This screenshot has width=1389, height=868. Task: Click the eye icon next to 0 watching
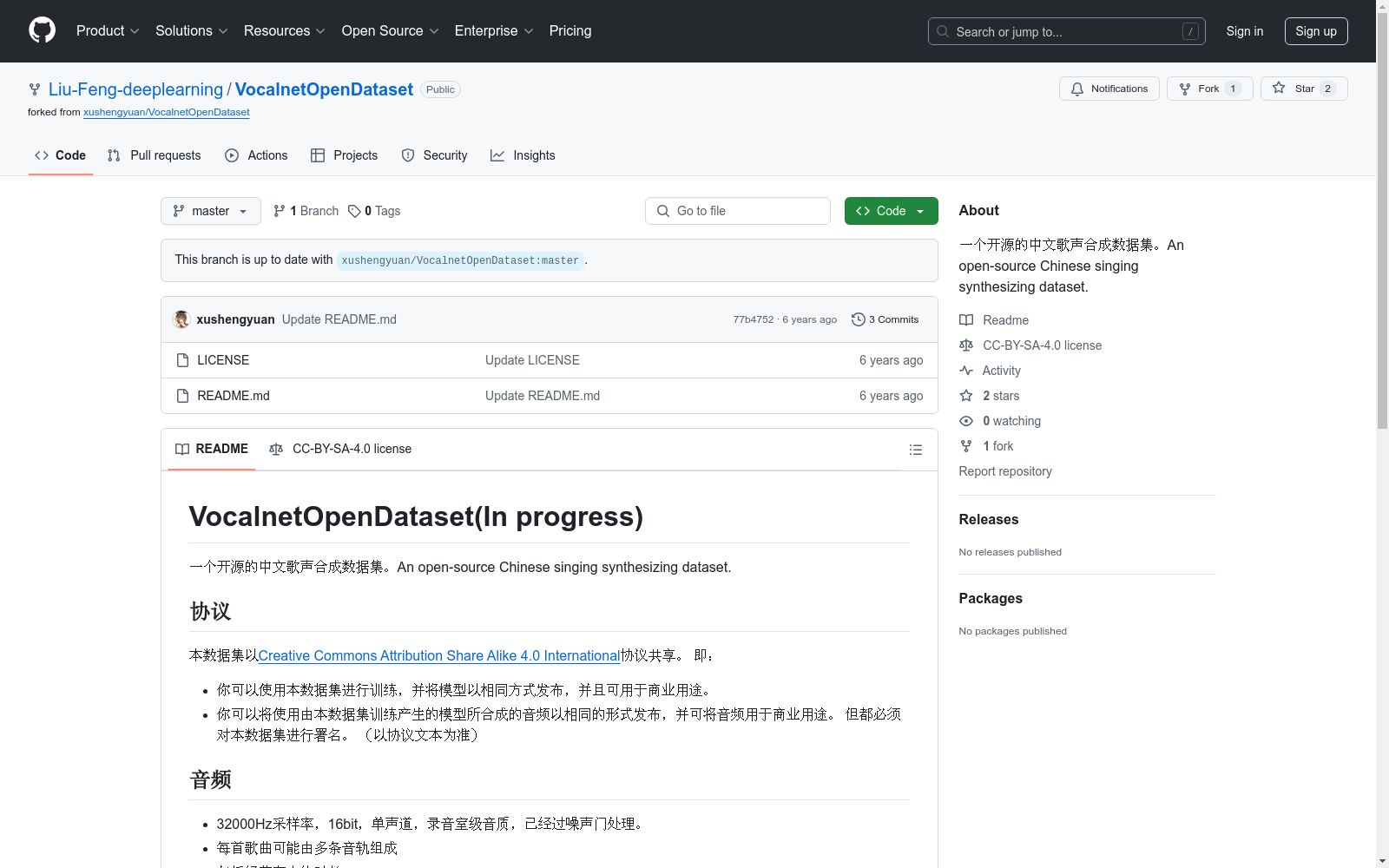click(966, 421)
